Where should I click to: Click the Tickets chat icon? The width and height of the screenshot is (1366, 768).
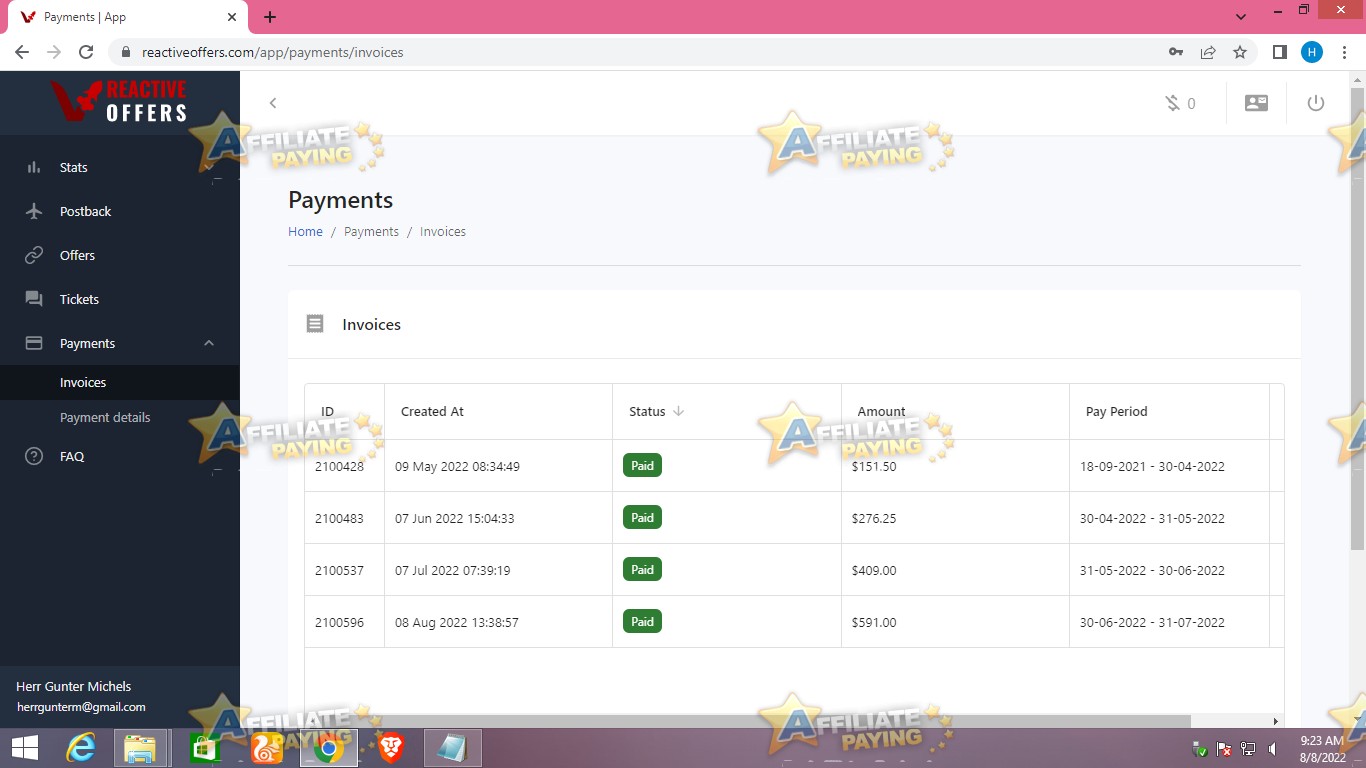click(x=34, y=299)
